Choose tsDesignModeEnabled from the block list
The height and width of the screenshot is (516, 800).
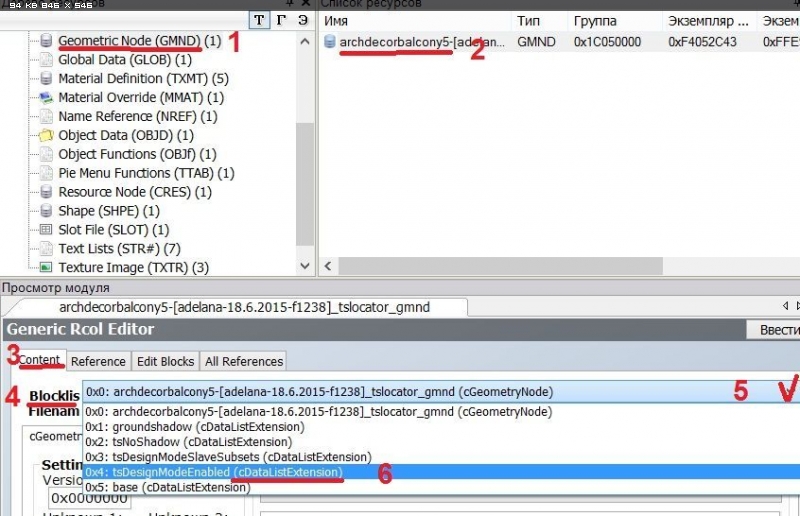[227, 472]
